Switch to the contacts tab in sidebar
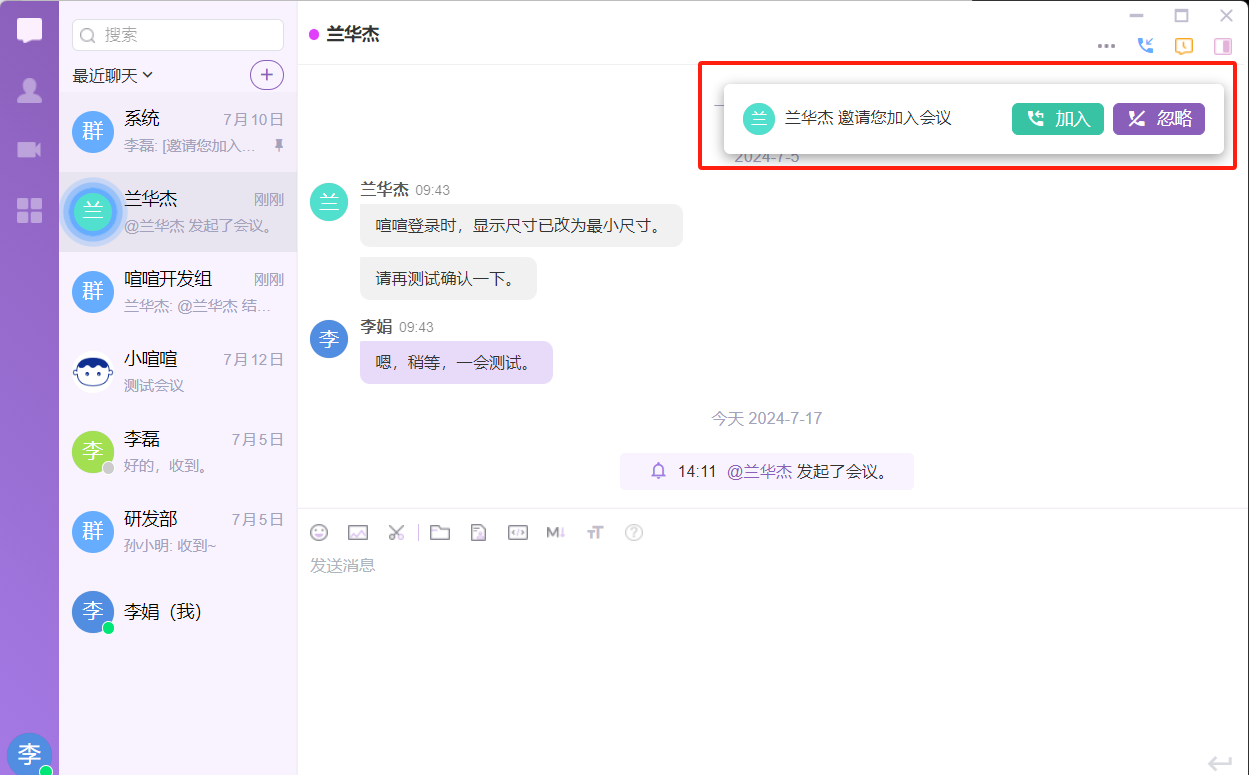 (x=30, y=91)
